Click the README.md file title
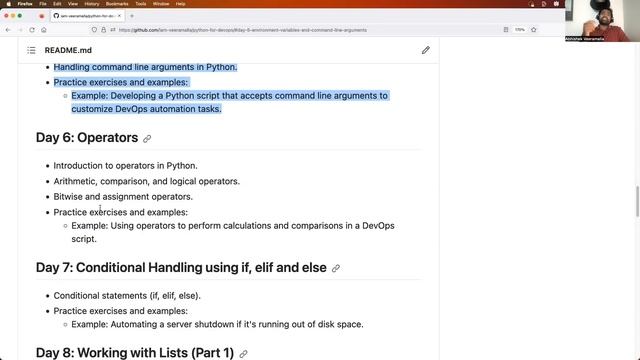Viewport: 640px width, 360px height. (68, 50)
